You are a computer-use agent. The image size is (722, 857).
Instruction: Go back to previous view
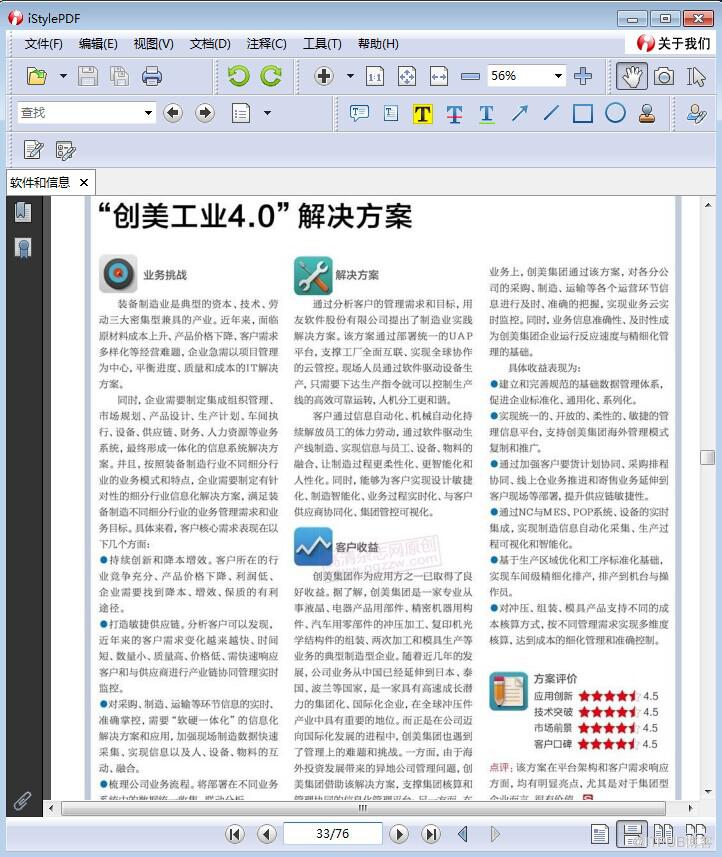click(463, 834)
